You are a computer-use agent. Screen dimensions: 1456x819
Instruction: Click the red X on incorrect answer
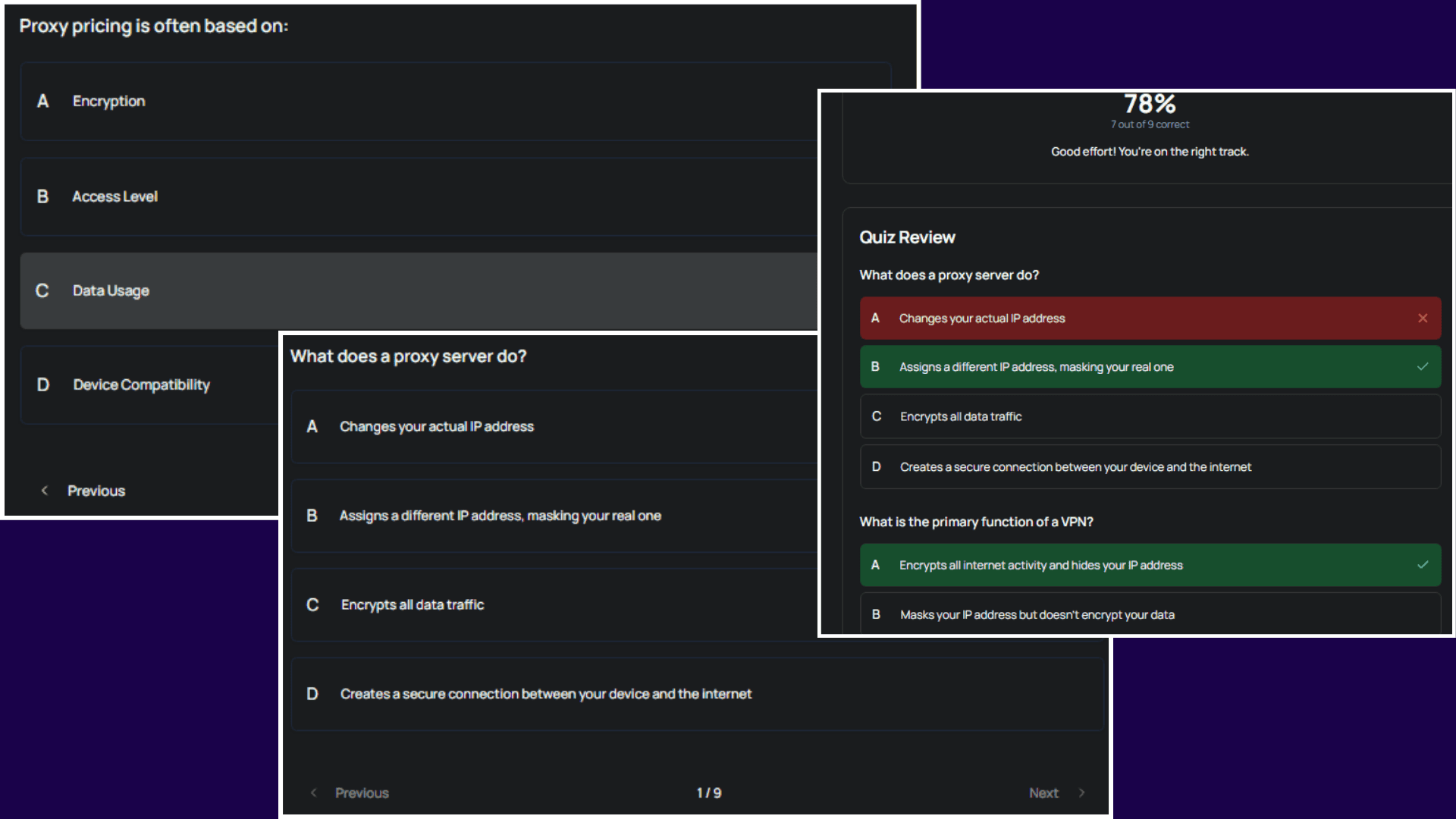coord(1423,318)
